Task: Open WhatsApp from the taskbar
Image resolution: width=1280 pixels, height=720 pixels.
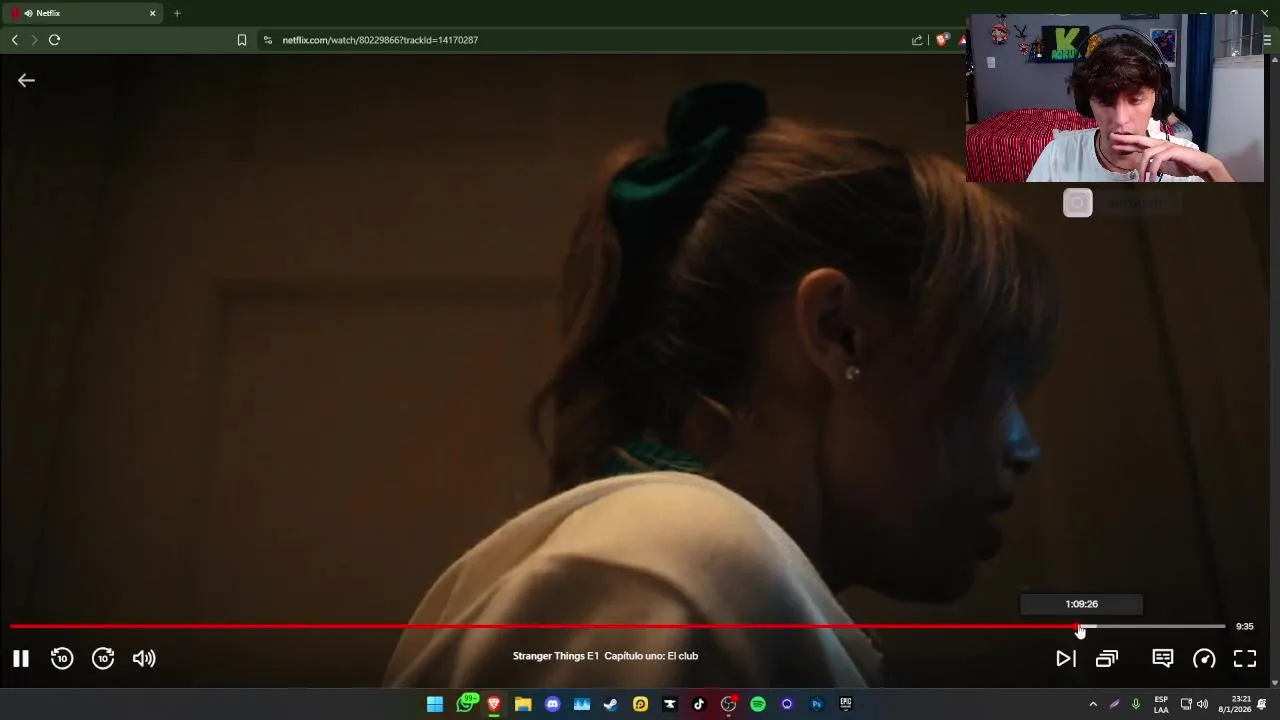Action: pos(465,704)
